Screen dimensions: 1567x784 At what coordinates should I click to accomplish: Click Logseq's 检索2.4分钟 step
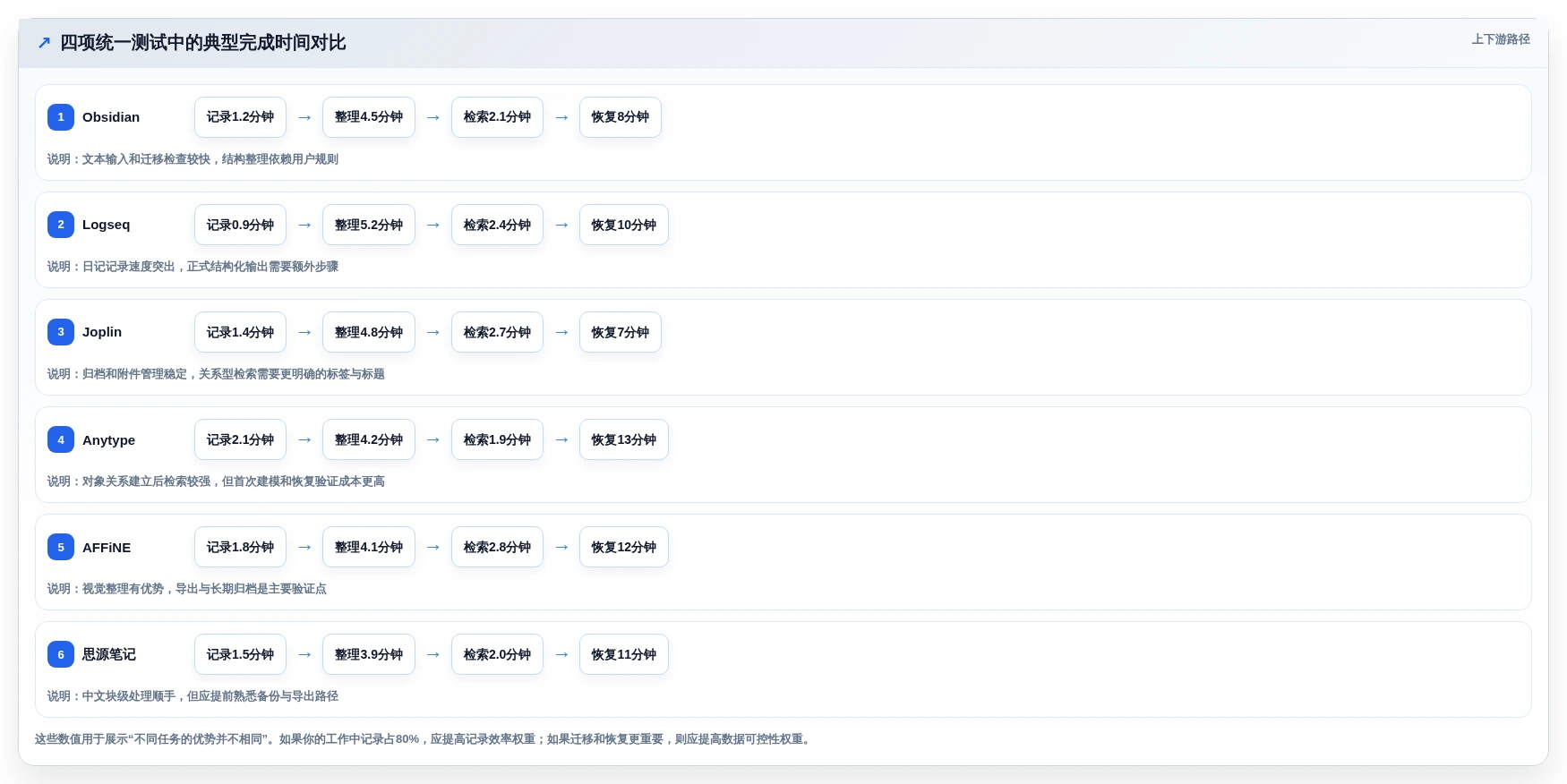(497, 225)
